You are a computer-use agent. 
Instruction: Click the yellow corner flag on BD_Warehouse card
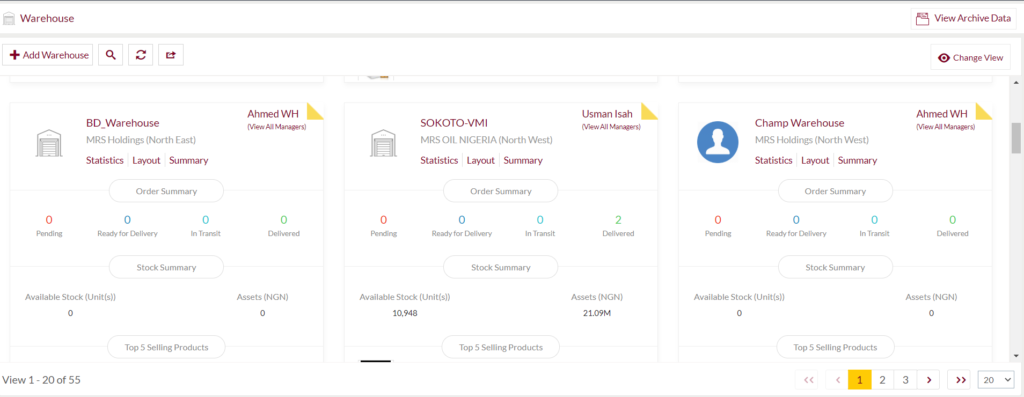315,111
